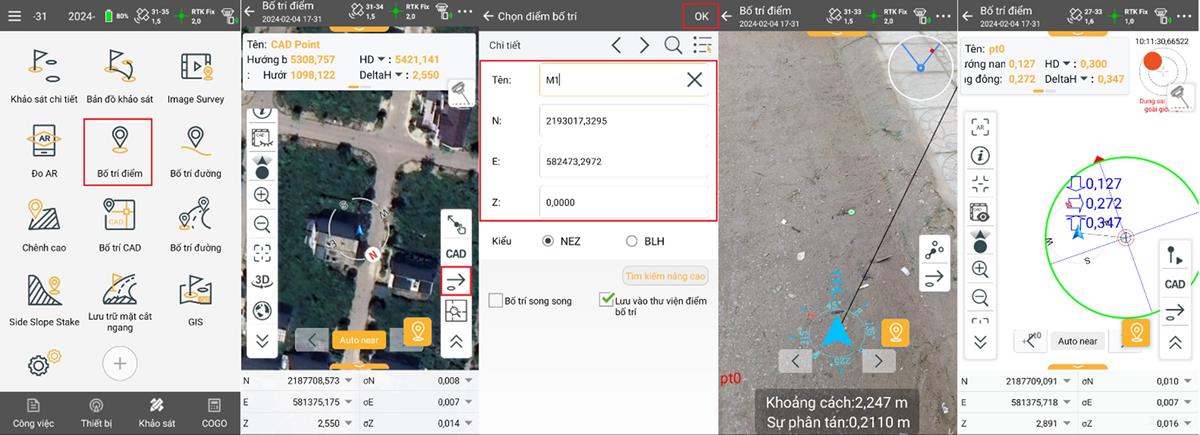Click the search magnifier in Chi tiết bar

point(673,45)
